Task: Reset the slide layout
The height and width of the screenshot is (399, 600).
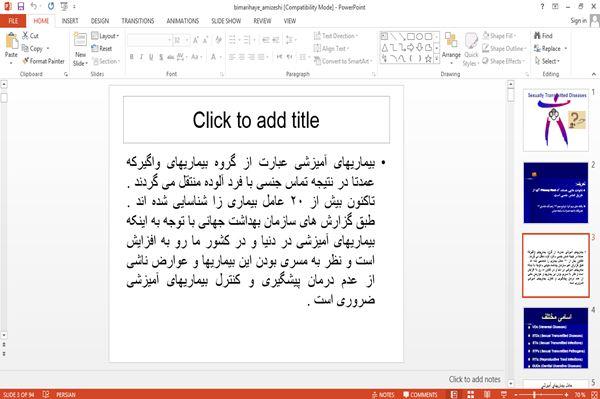Action: pos(102,49)
